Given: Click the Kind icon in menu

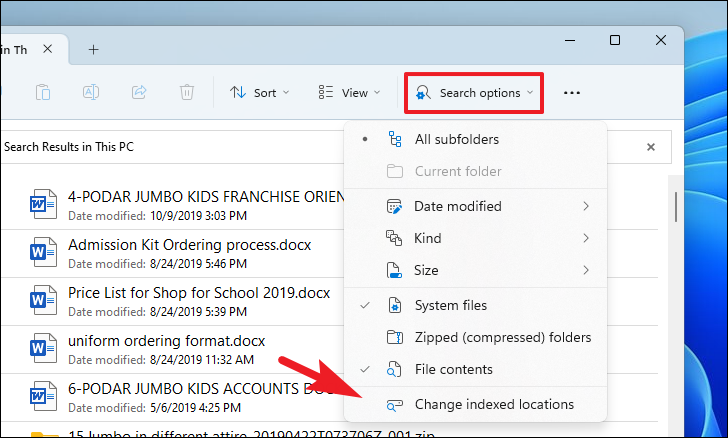Looking at the screenshot, I should [394, 238].
